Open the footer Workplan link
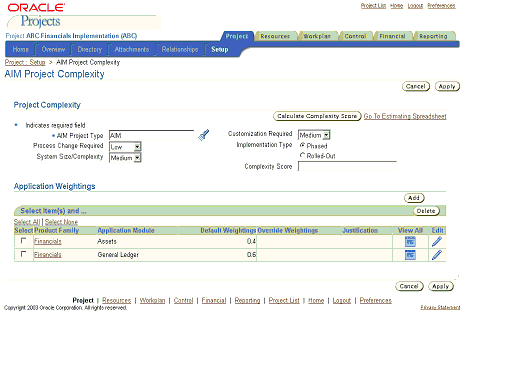 point(152,300)
